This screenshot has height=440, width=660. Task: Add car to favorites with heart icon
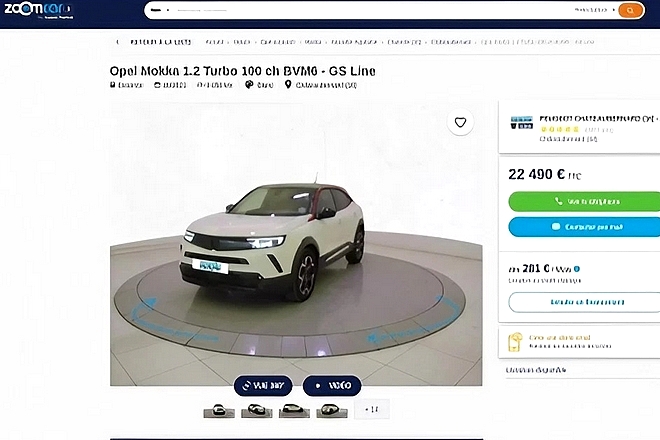point(460,123)
